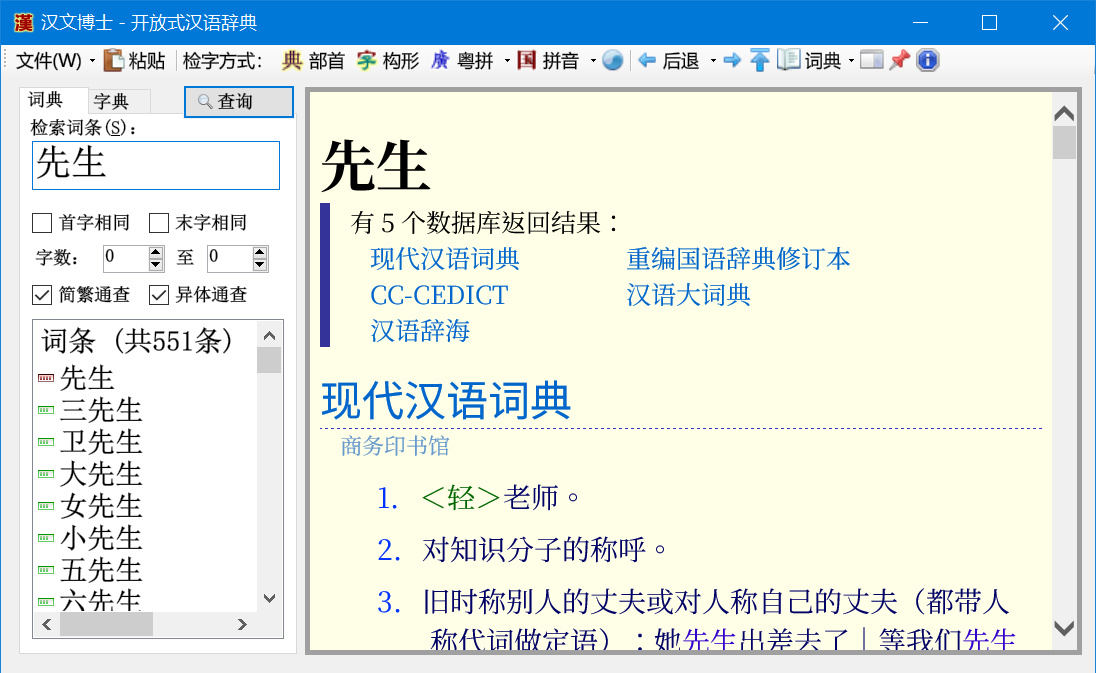Open the 文件(W) menu dropdown arrow
The image size is (1096, 673).
tap(92, 61)
